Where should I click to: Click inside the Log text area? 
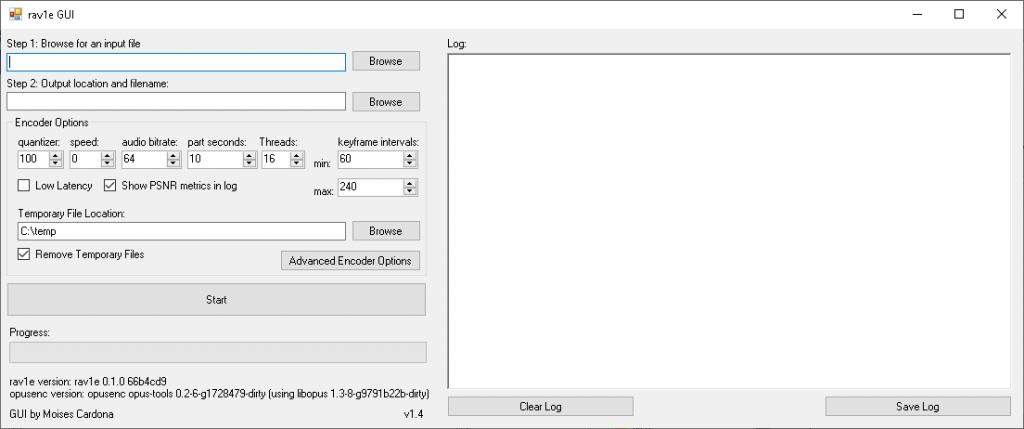coord(729,221)
